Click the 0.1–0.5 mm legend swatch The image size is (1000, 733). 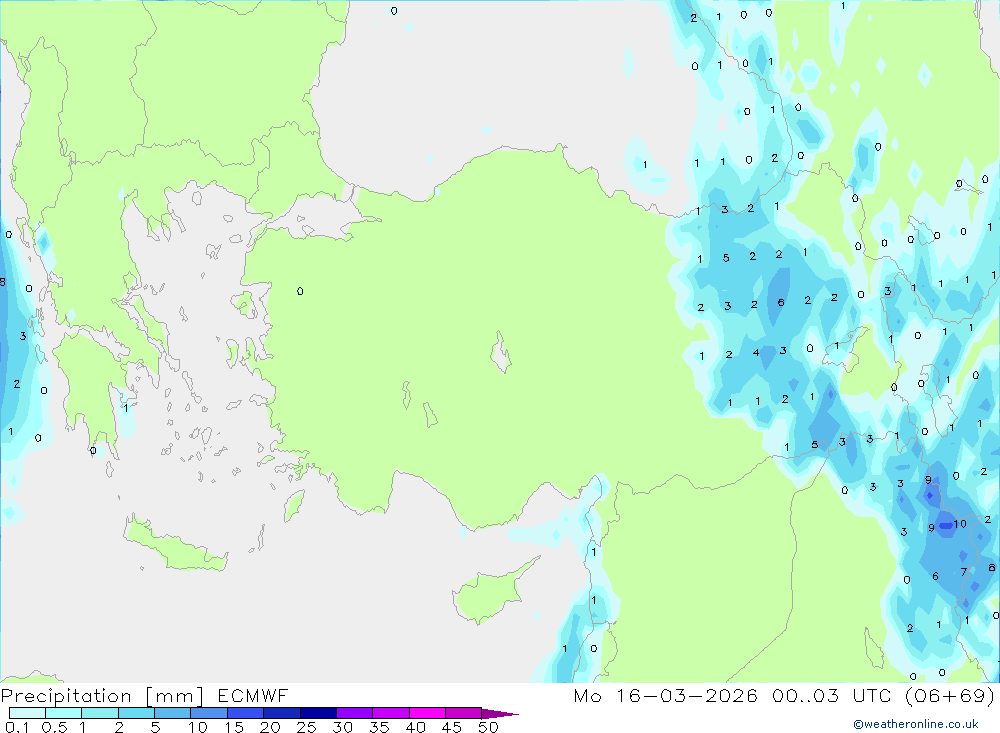pos(27,713)
